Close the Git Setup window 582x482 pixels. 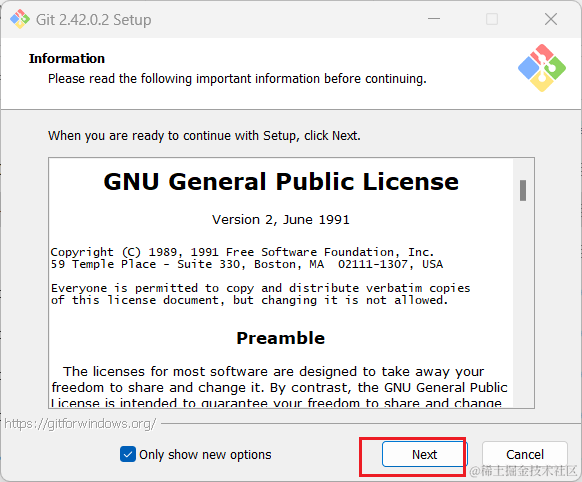coord(551,19)
